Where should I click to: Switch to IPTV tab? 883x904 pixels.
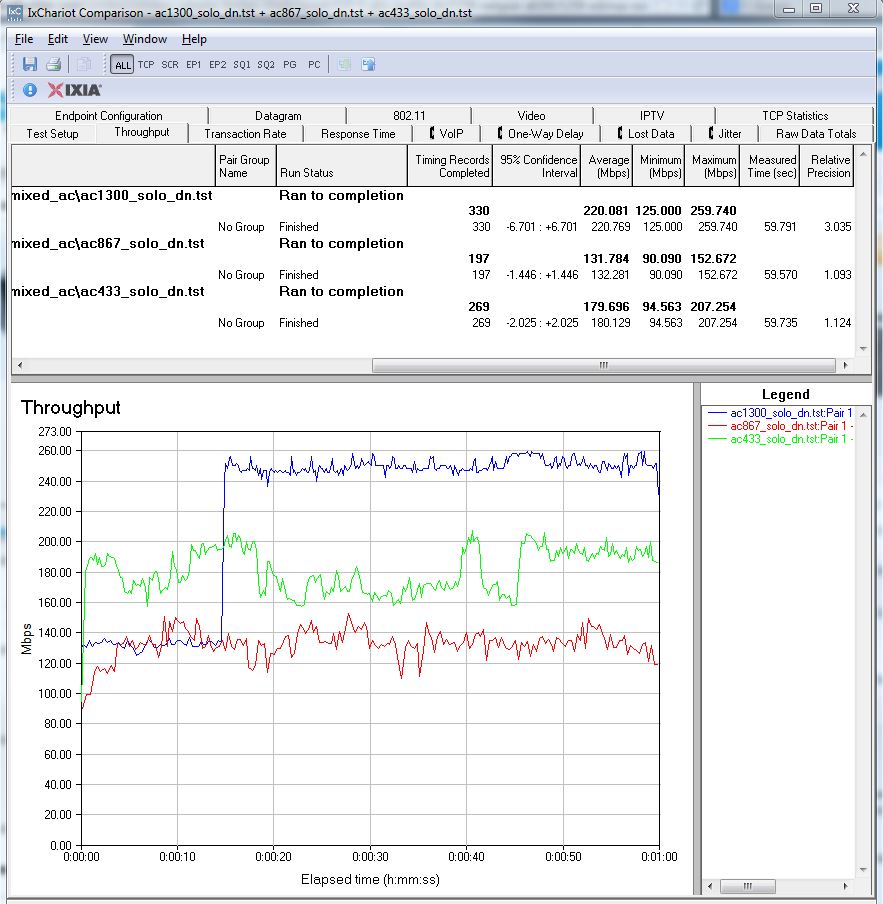point(652,116)
